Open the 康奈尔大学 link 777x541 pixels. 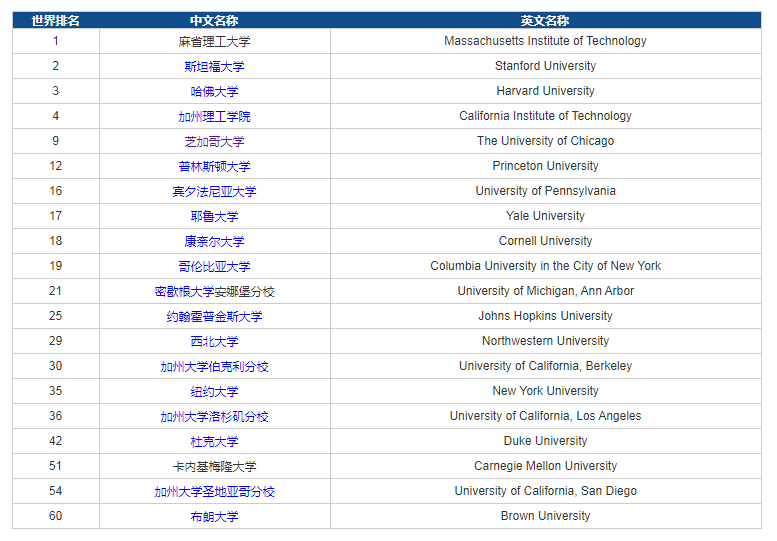click(214, 241)
